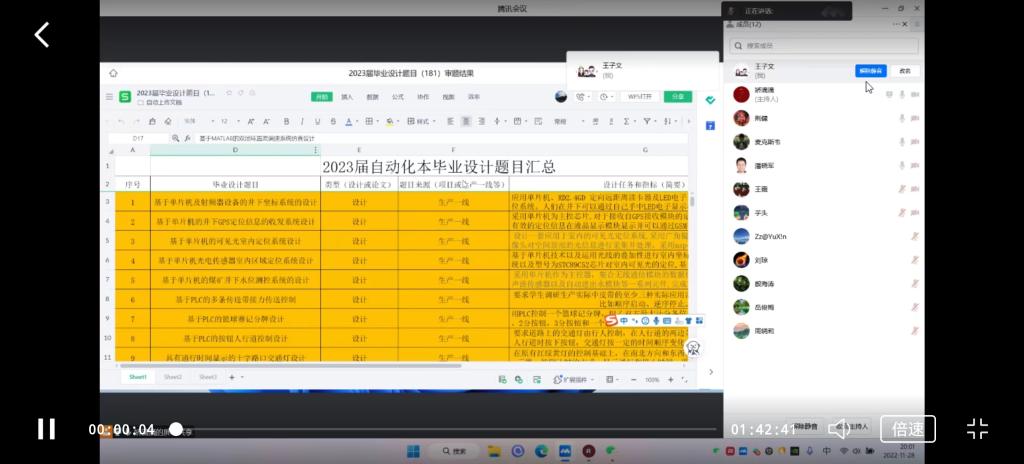This screenshot has width=1024, height=464.
Task: Open the 插入 insert menu tab
Action: point(347,97)
